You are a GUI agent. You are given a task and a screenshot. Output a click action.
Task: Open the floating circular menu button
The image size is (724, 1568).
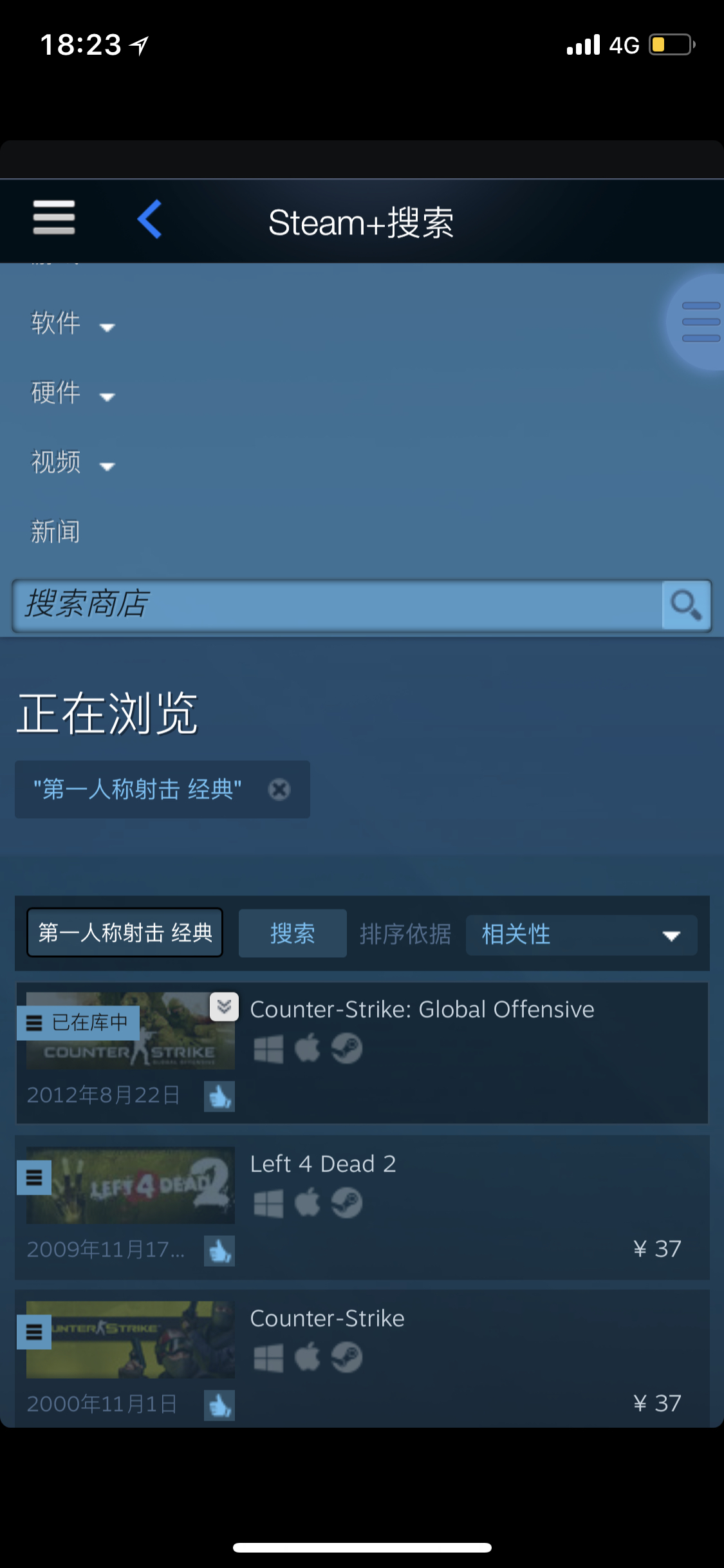[x=699, y=322]
